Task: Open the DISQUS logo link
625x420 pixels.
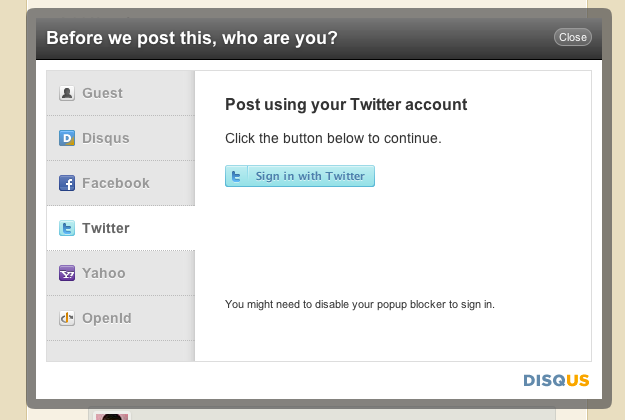Action: click(x=556, y=381)
